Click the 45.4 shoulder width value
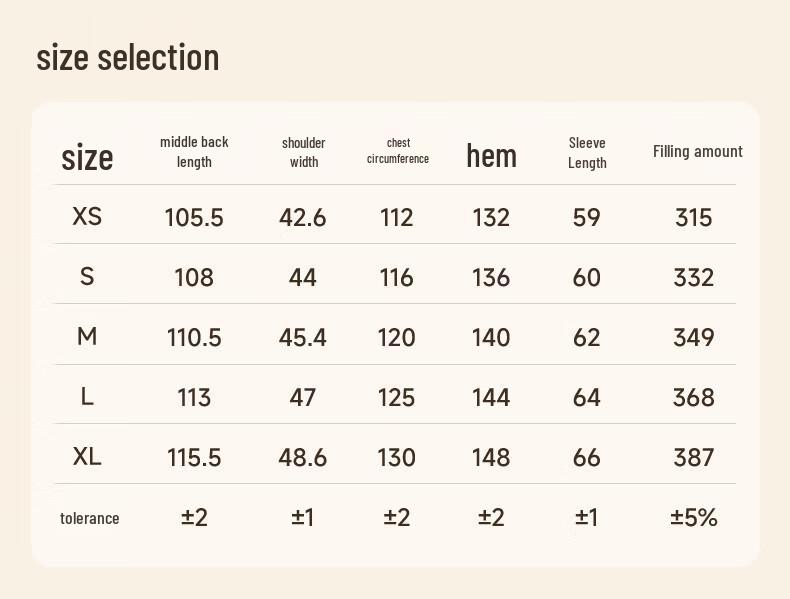Viewport: 790px width, 599px height. (x=303, y=337)
